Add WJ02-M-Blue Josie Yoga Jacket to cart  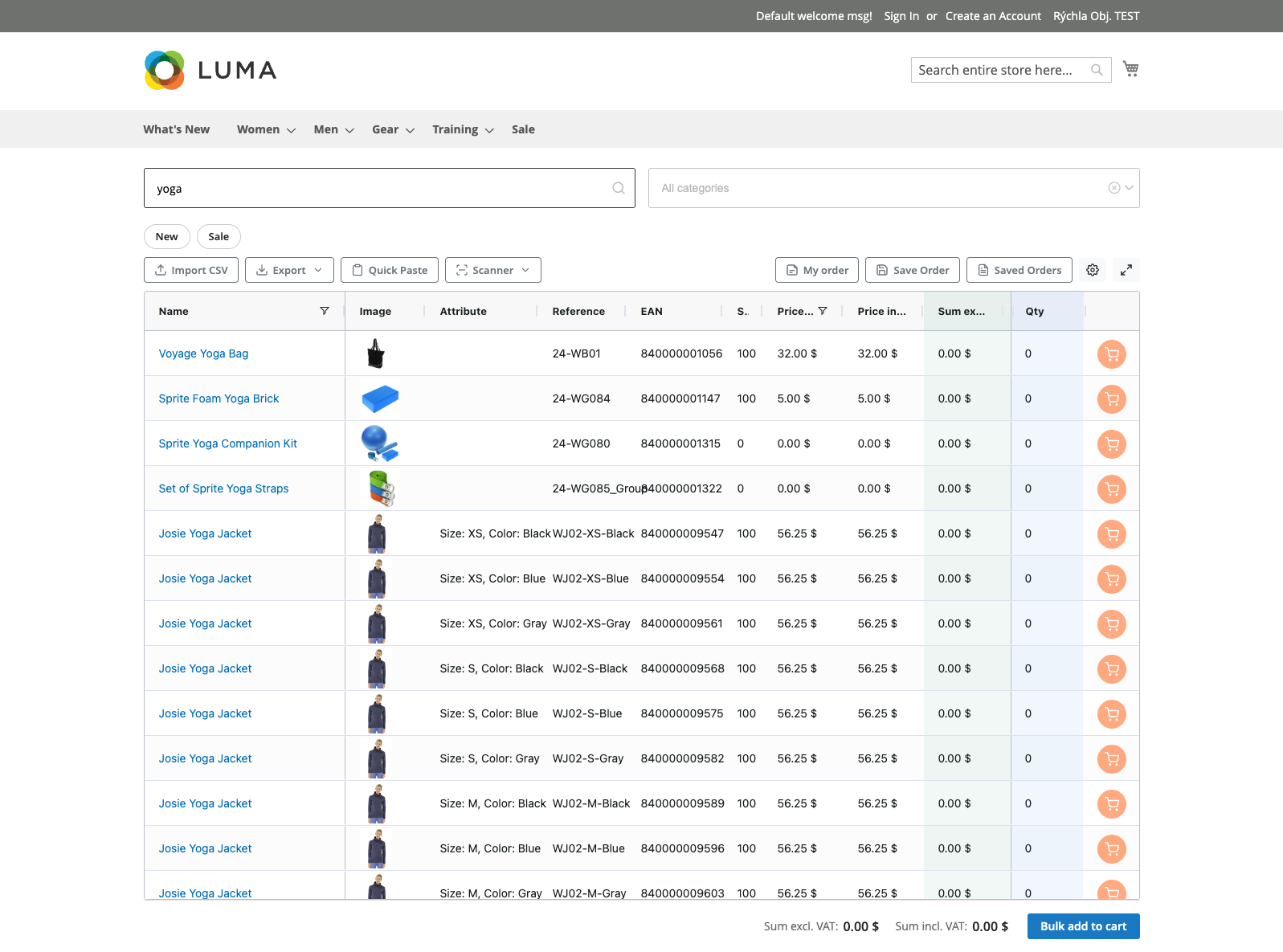click(x=1112, y=848)
